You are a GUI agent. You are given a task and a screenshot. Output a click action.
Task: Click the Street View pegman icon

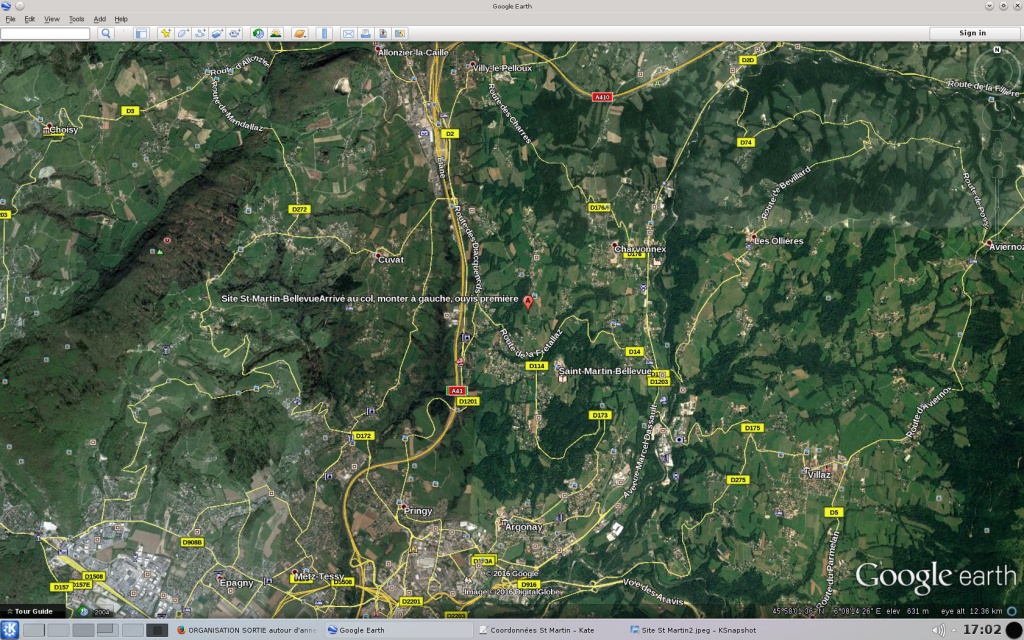997,148
